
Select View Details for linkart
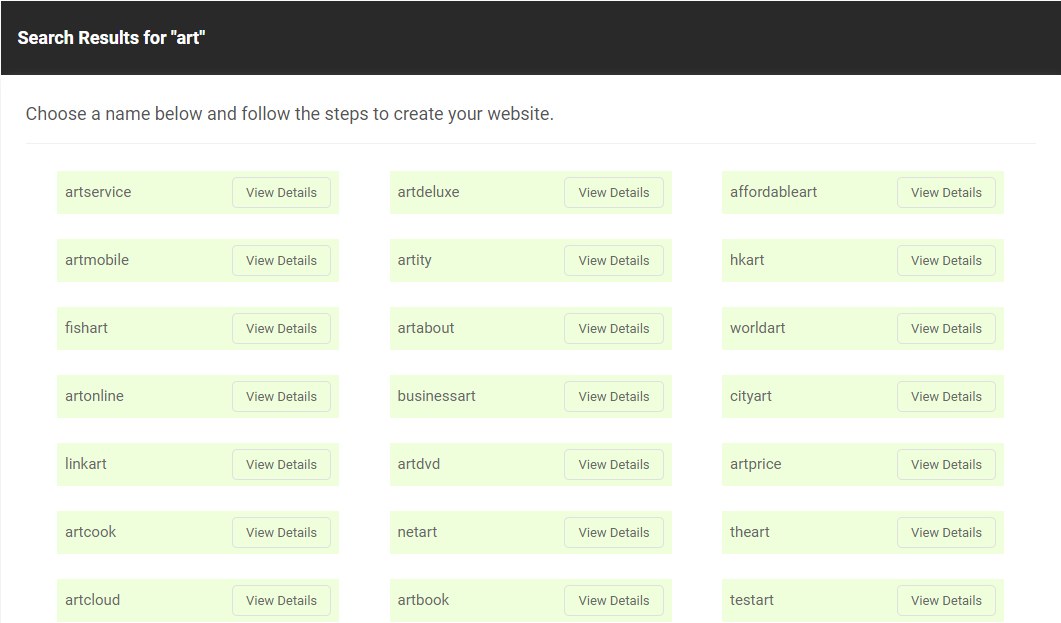(281, 465)
